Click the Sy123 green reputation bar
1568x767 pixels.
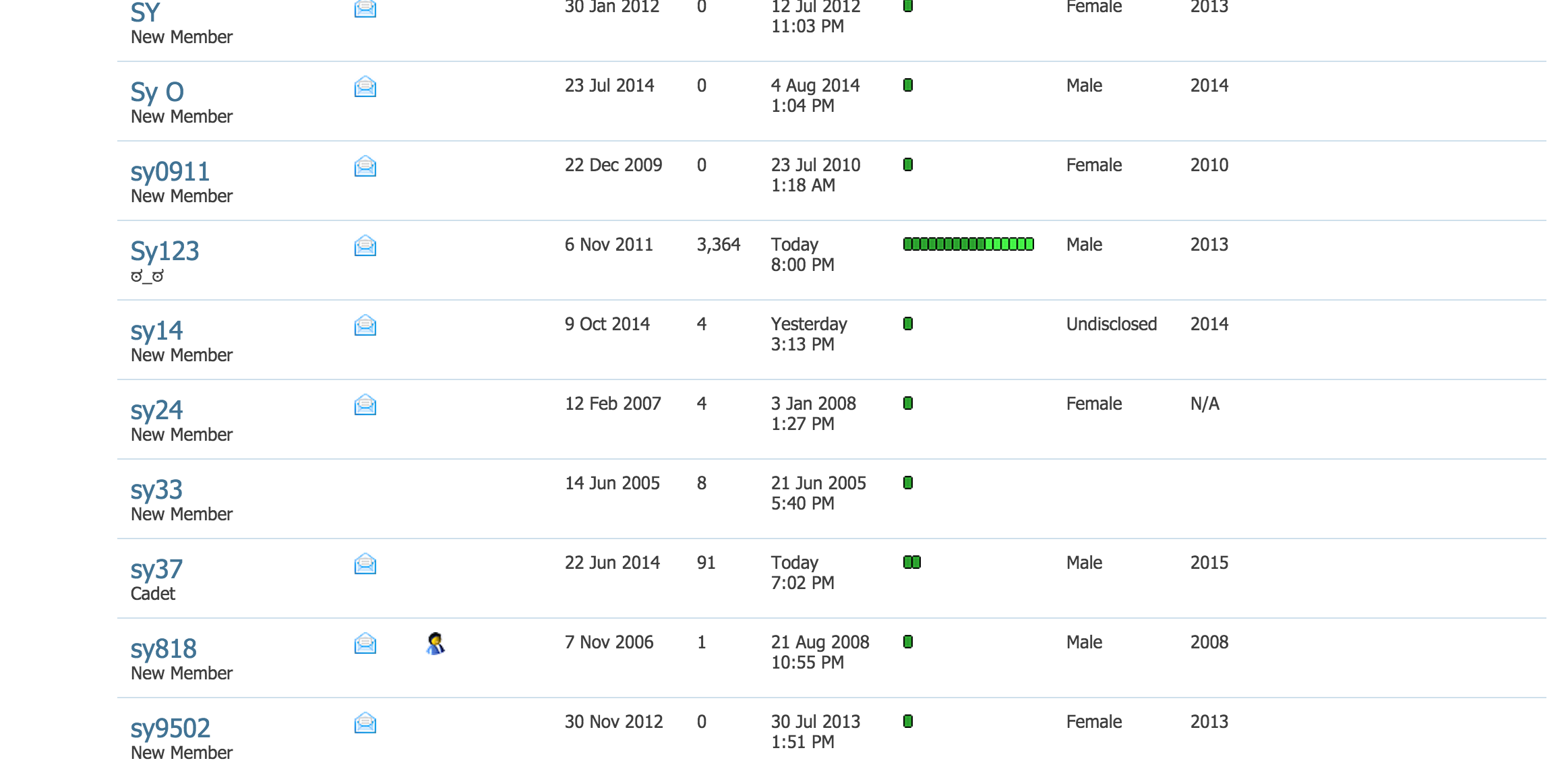tap(968, 244)
